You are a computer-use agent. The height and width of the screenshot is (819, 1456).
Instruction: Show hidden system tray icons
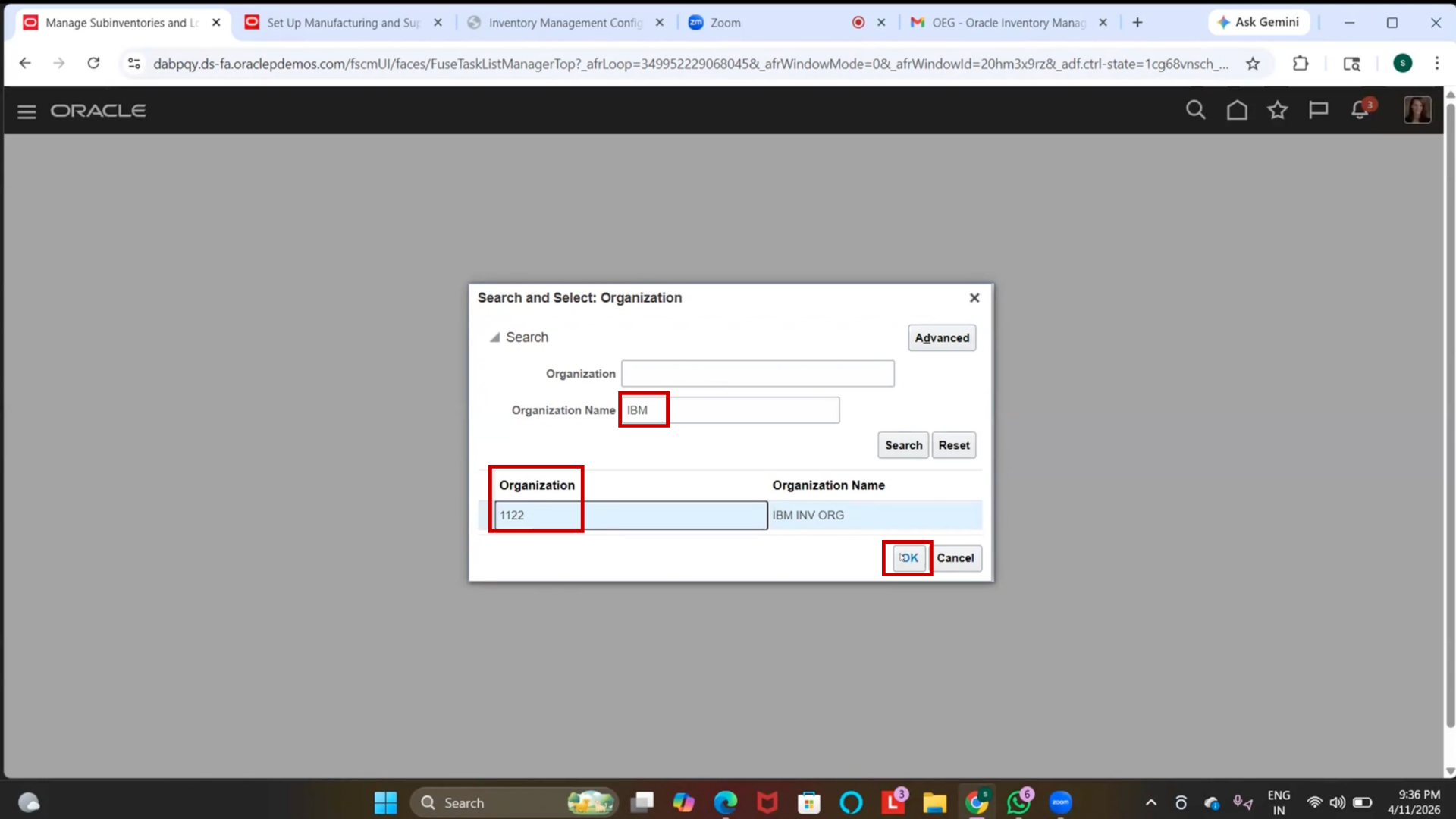point(1151,802)
